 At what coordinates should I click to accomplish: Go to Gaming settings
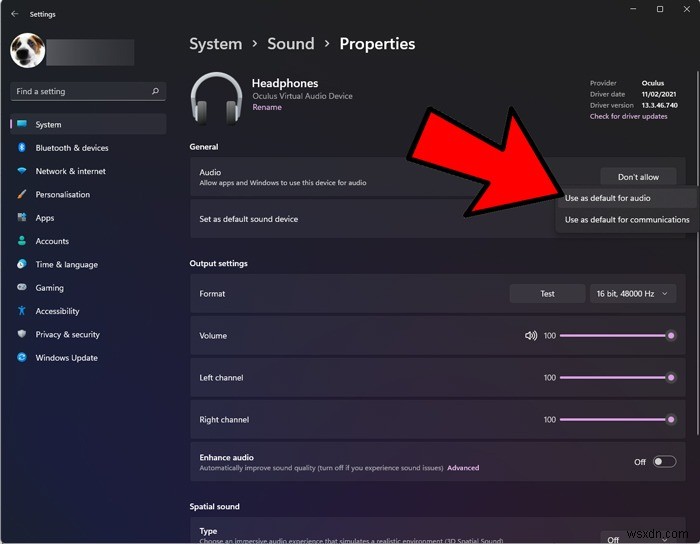point(49,288)
